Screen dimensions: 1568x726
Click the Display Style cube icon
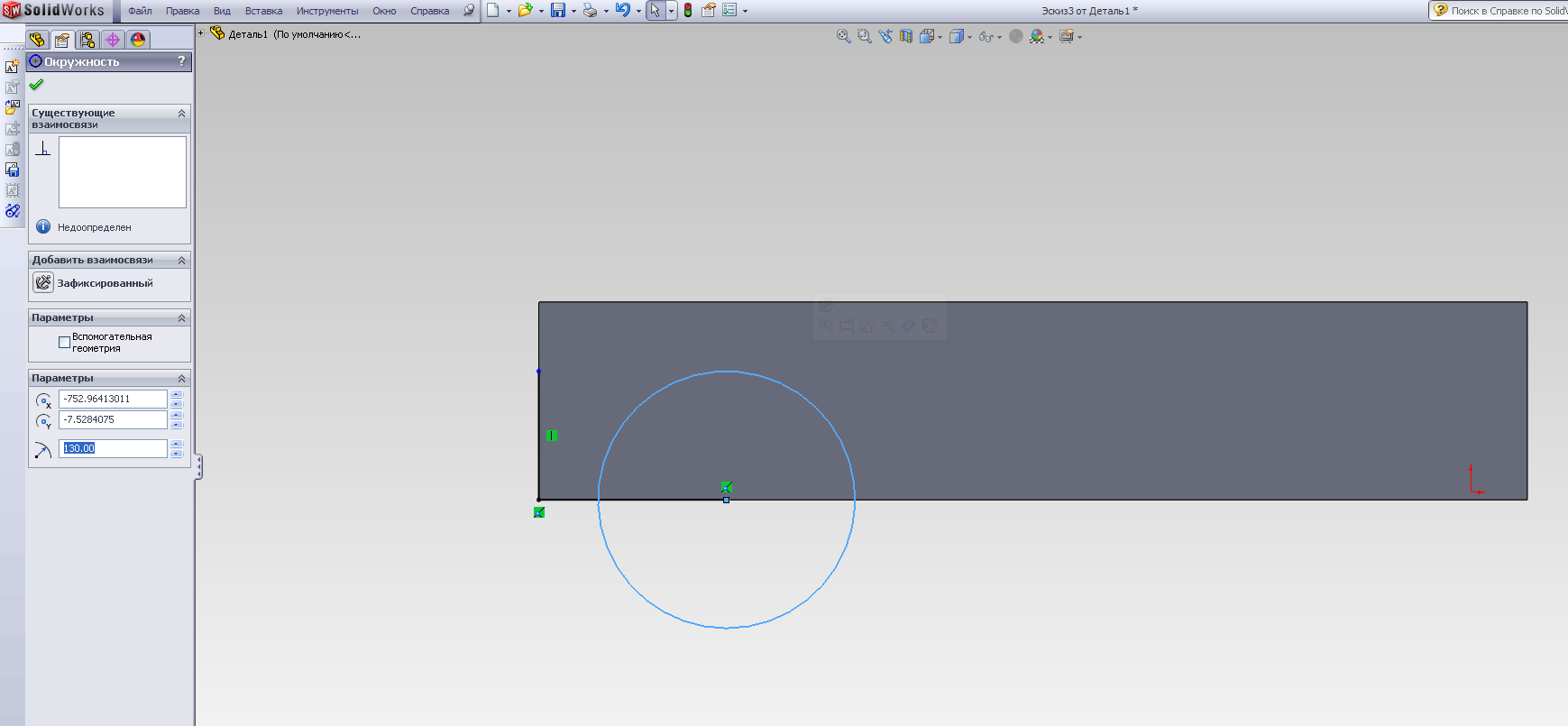(956, 36)
